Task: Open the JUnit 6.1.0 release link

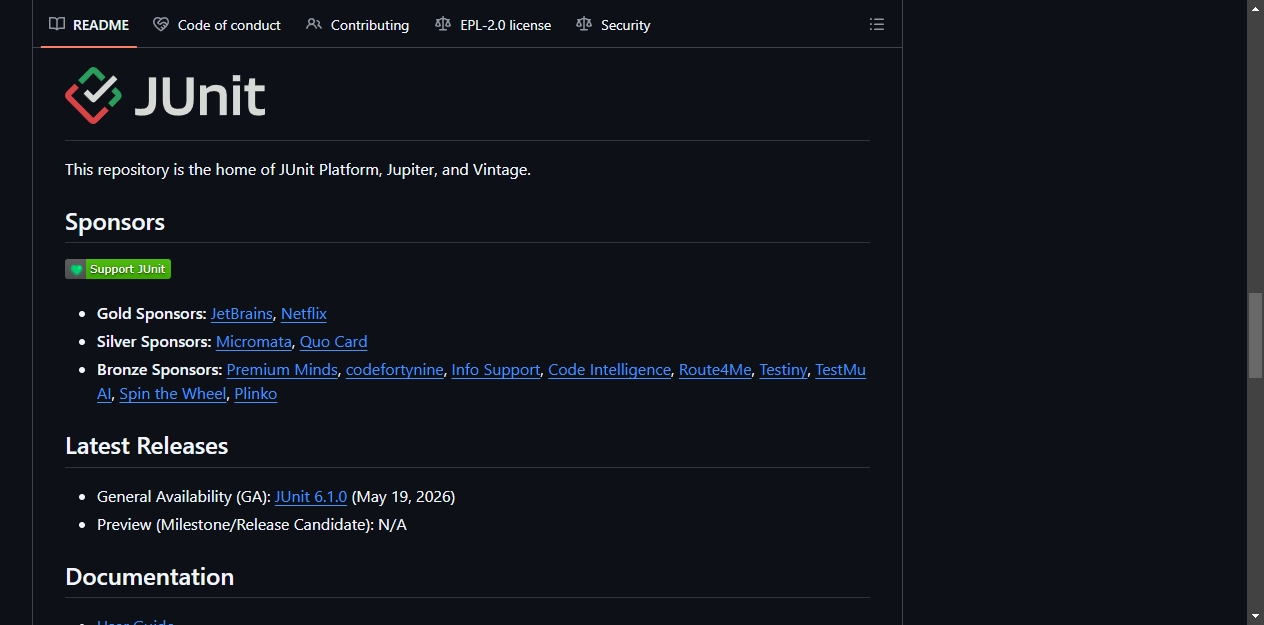Action: [311, 497]
